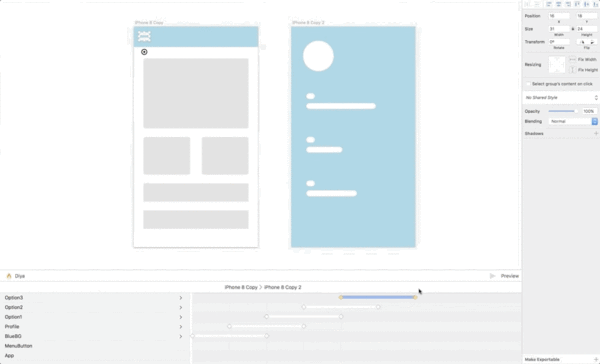Image resolution: width=600 pixels, height=364 pixels.
Task: Select the highlighted Option3 timeline bar
Action: pyautogui.click(x=378, y=297)
